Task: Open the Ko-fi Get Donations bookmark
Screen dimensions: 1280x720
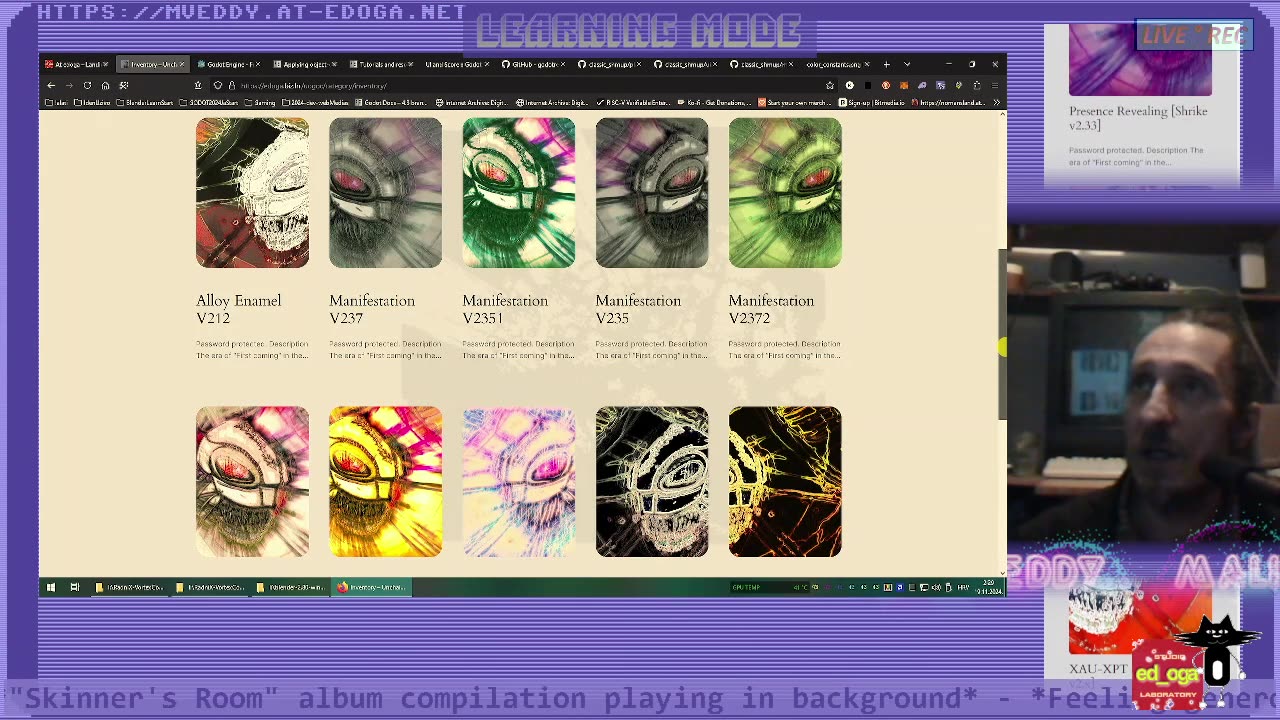Action: tap(716, 102)
